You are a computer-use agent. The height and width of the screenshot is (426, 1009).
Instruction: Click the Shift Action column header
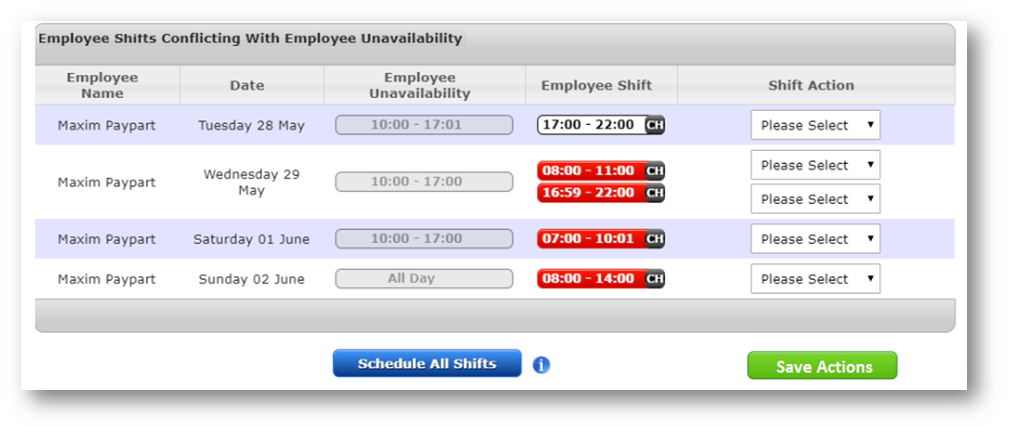click(811, 86)
